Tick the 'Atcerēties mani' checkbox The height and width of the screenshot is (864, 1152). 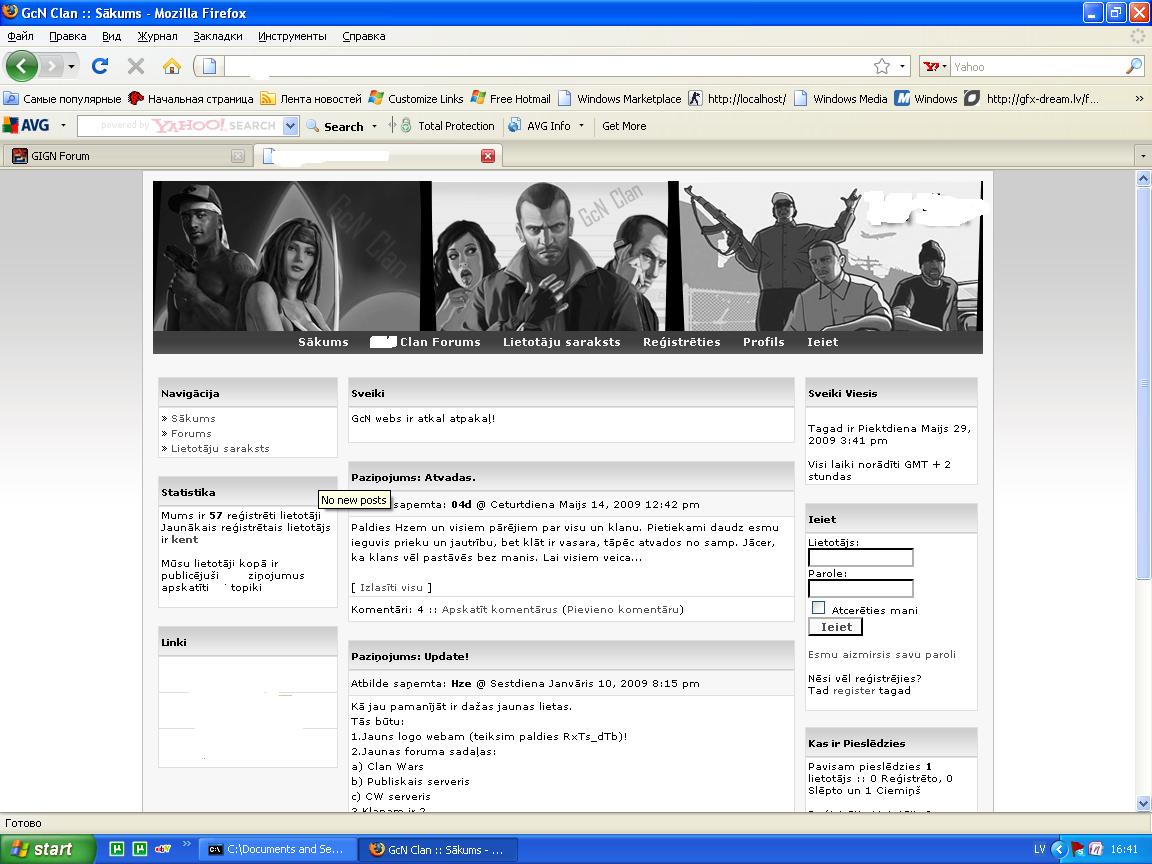click(818, 608)
